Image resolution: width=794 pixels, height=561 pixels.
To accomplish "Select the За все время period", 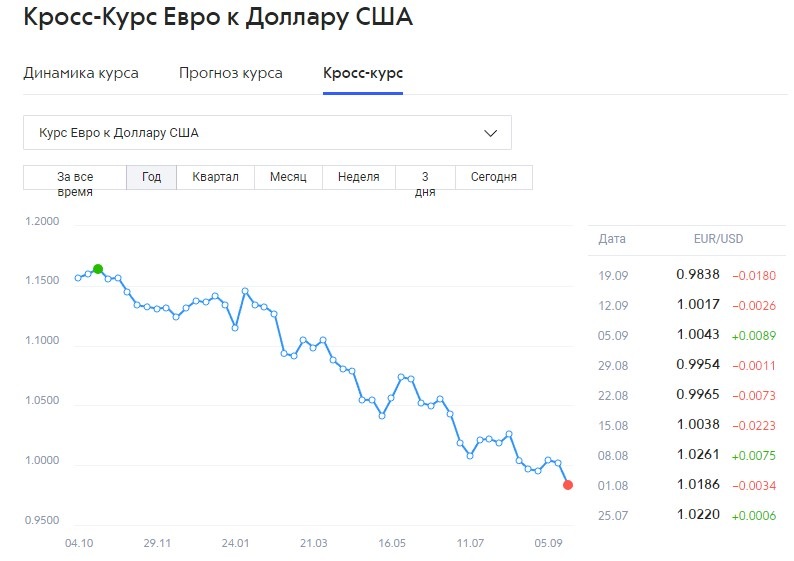I will [75, 178].
